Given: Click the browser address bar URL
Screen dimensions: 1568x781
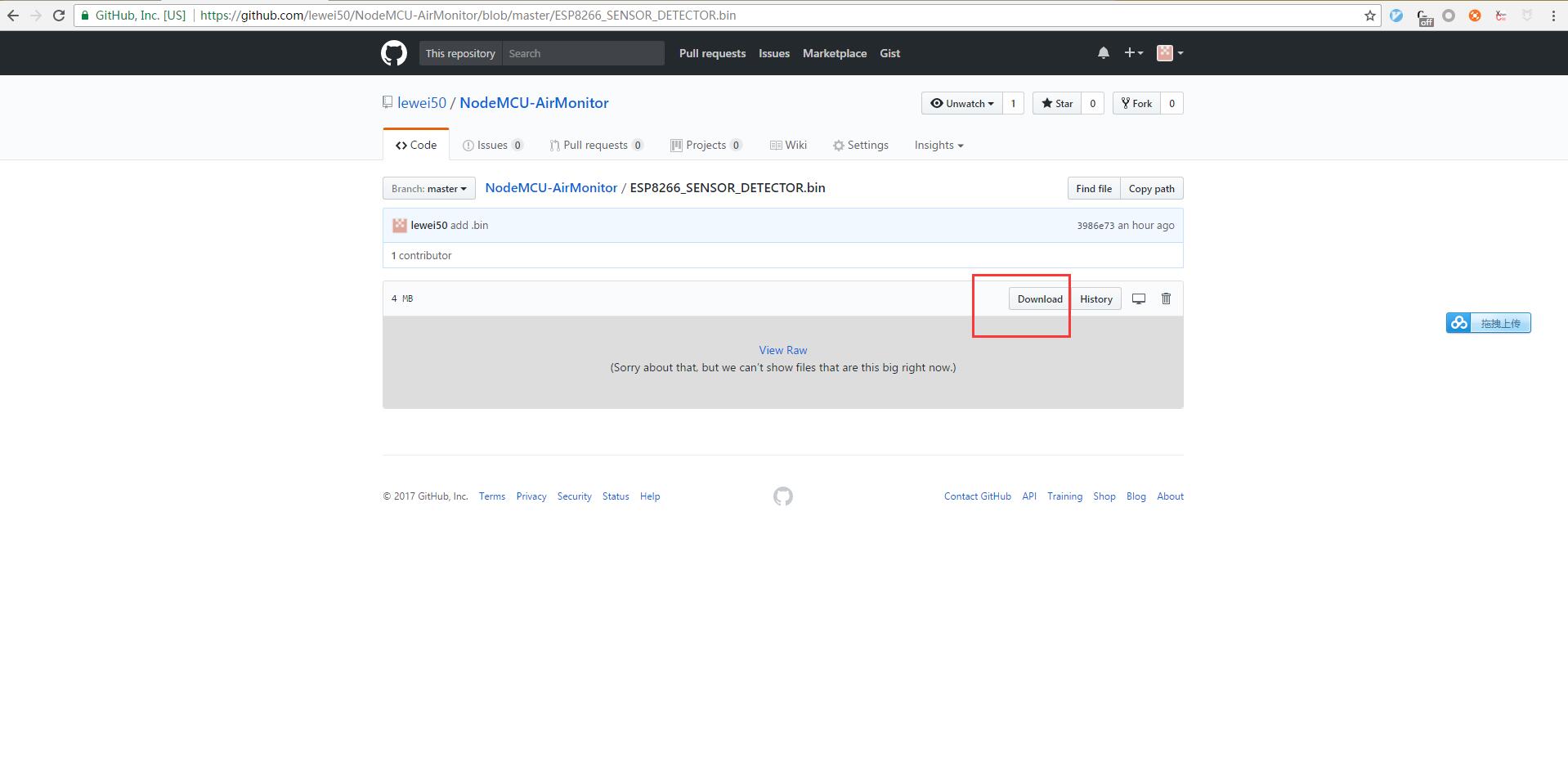Looking at the screenshot, I should [x=468, y=16].
